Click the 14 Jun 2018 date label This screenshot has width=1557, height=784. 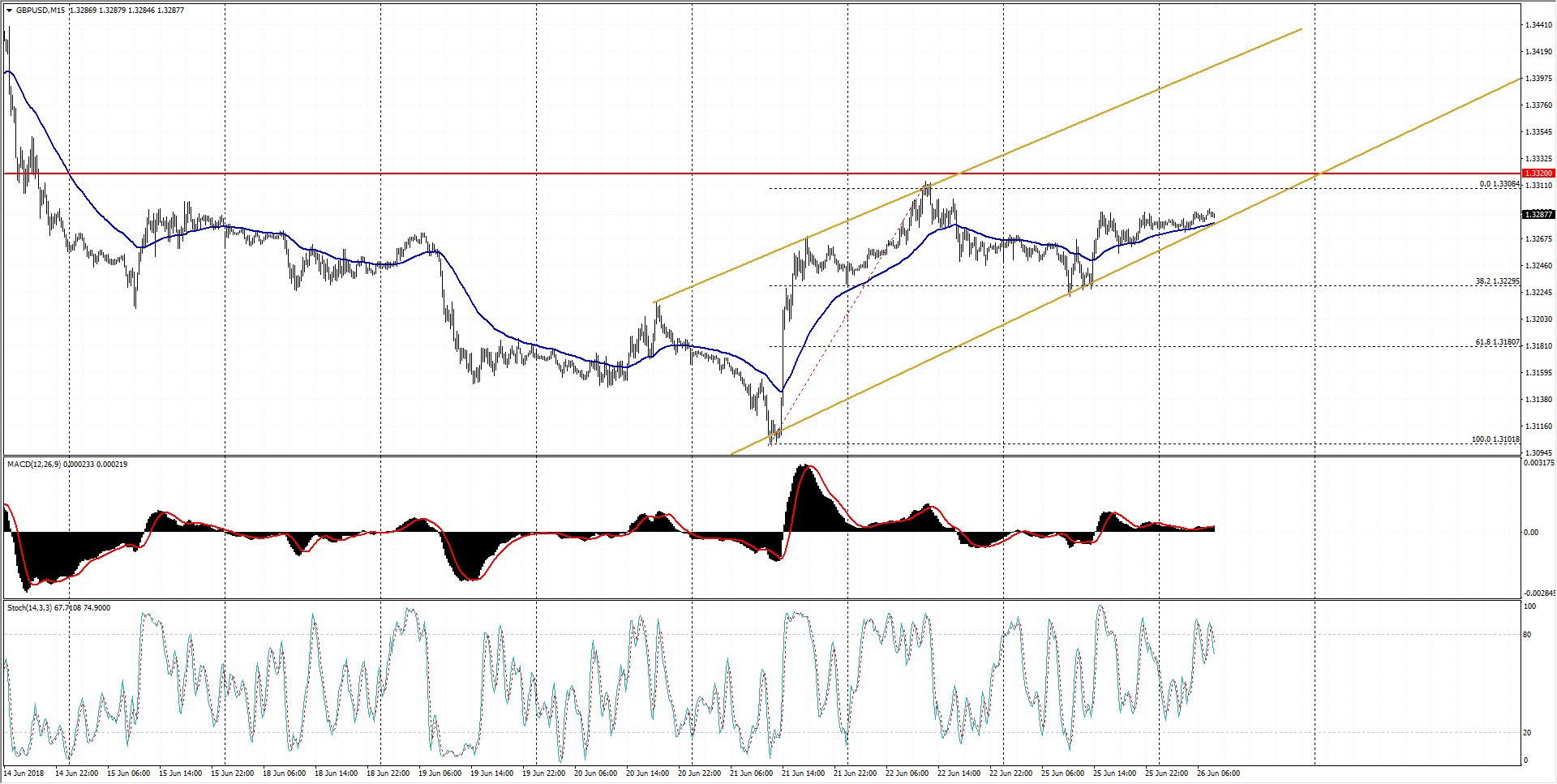[x=25, y=773]
